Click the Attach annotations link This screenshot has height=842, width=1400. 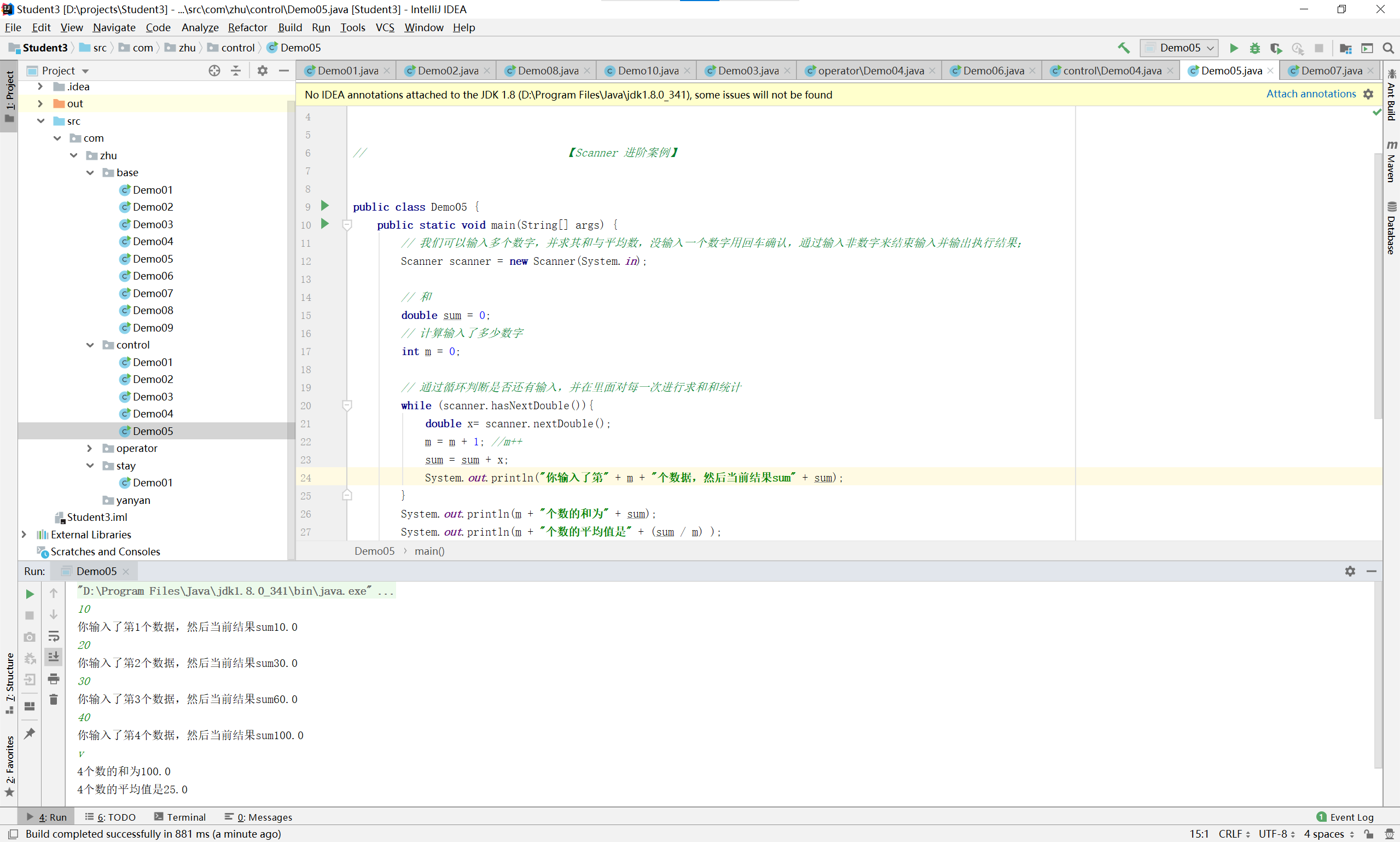[x=1310, y=94]
